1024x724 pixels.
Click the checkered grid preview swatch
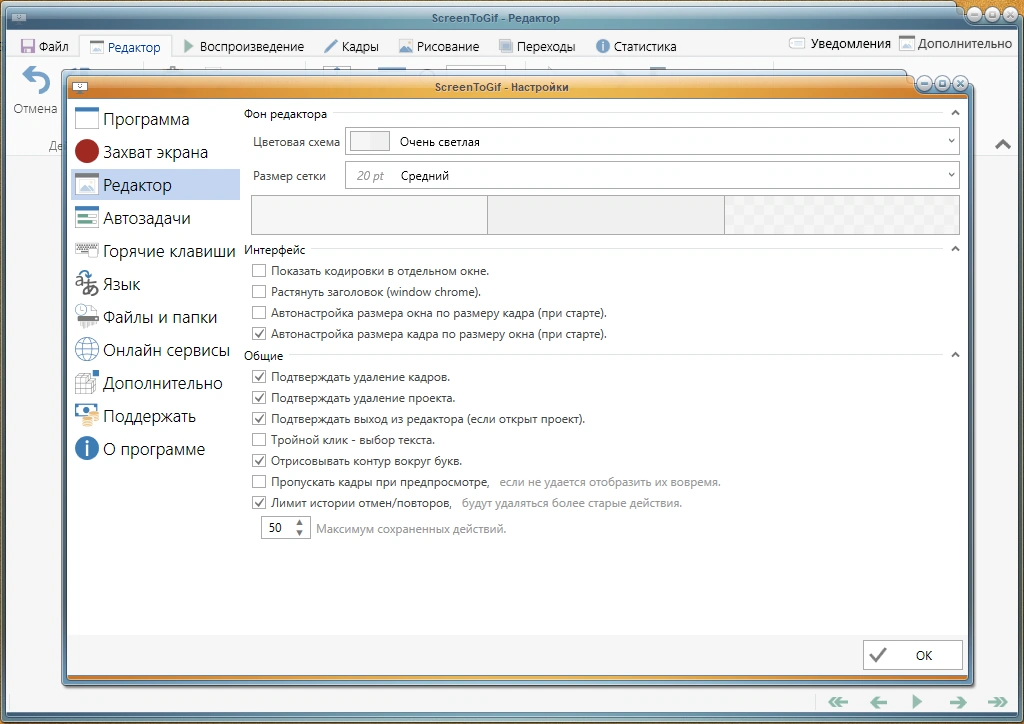pos(842,215)
